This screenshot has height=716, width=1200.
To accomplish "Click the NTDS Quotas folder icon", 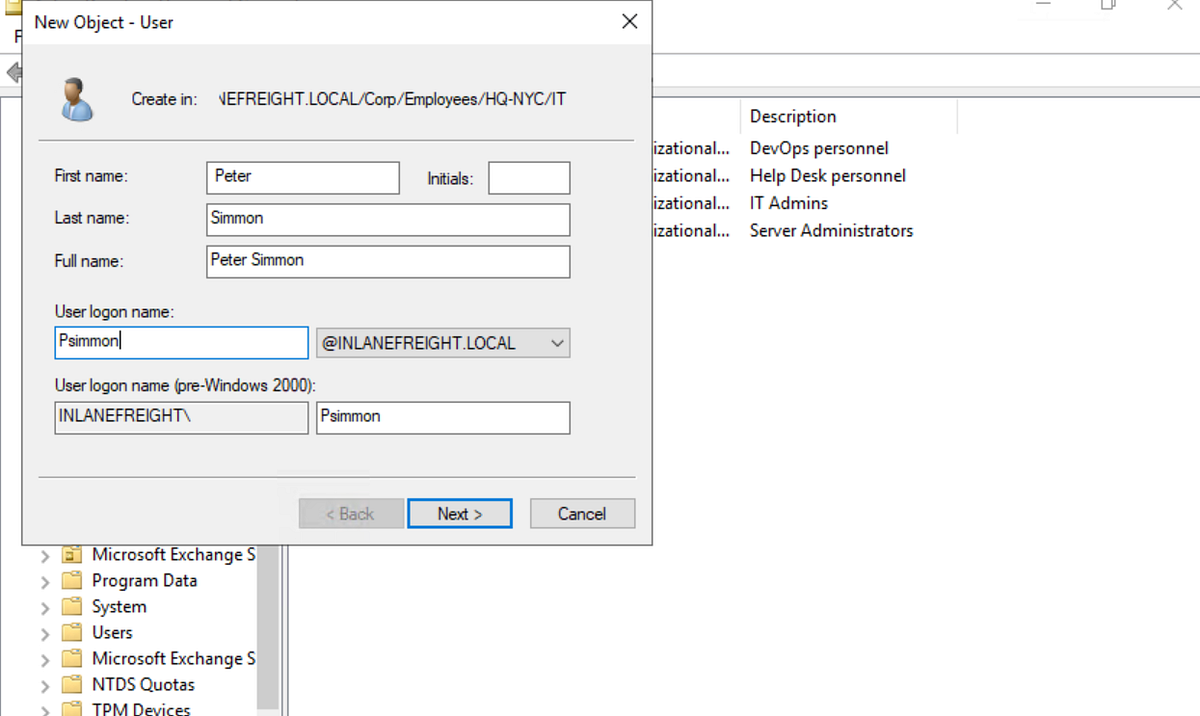I will pyautogui.click(x=71, y=684).
